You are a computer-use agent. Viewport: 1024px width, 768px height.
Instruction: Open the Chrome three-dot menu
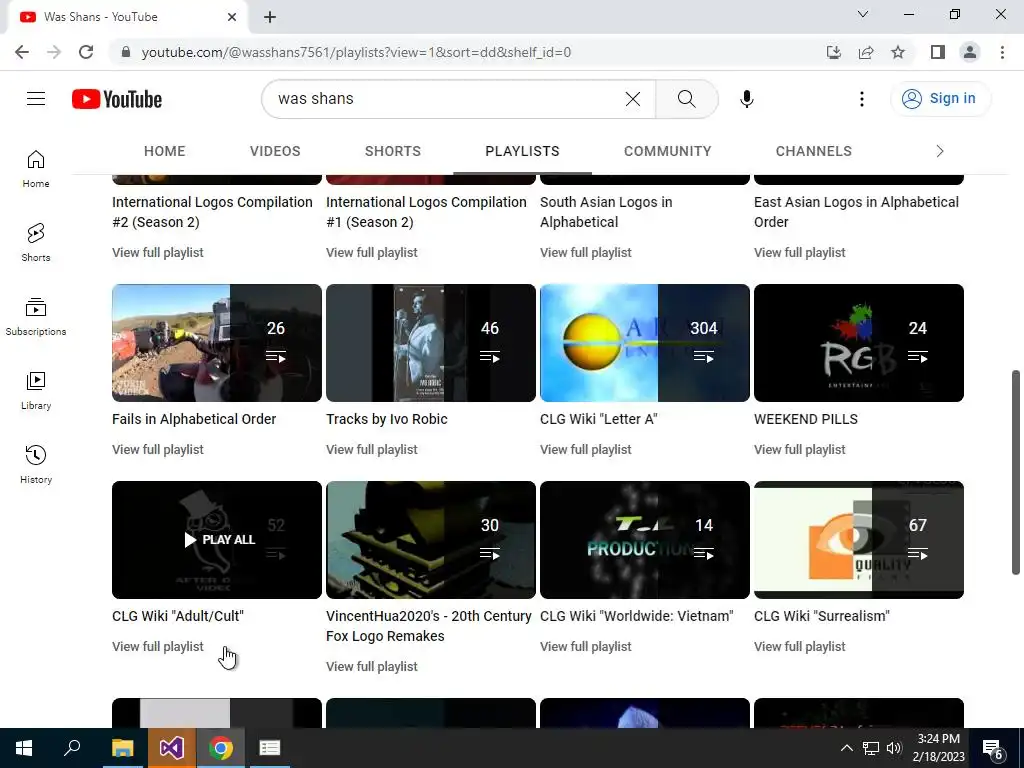pos(1002,52)
